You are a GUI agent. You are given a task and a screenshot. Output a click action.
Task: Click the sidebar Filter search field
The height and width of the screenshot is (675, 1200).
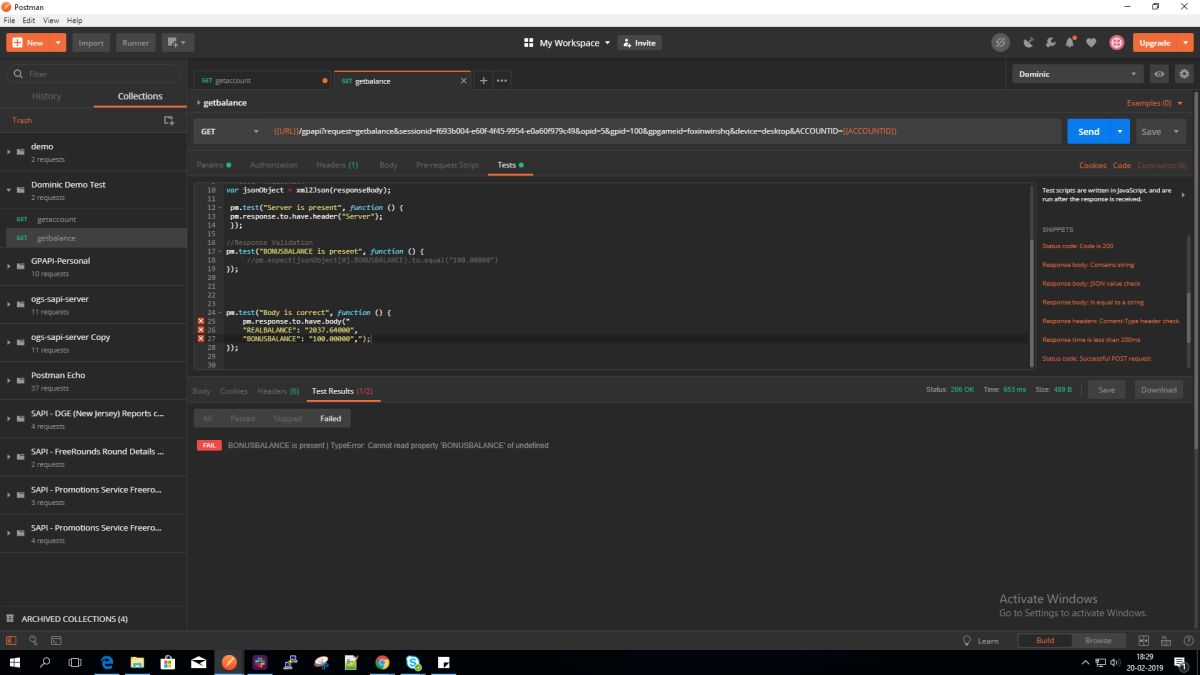[x=94, y=74]
